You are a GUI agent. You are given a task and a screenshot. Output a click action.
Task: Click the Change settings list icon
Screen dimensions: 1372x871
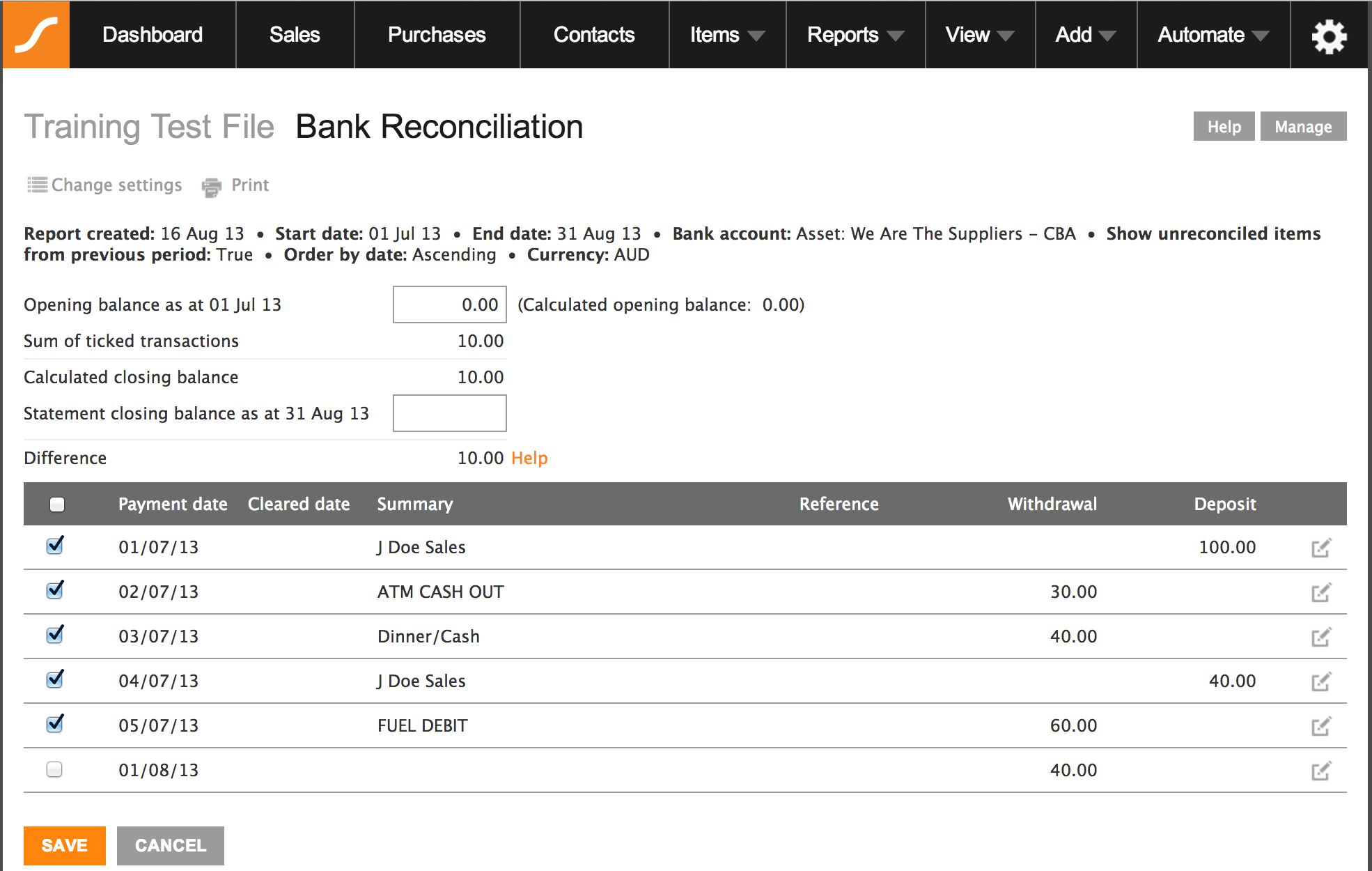pos(38,185)
